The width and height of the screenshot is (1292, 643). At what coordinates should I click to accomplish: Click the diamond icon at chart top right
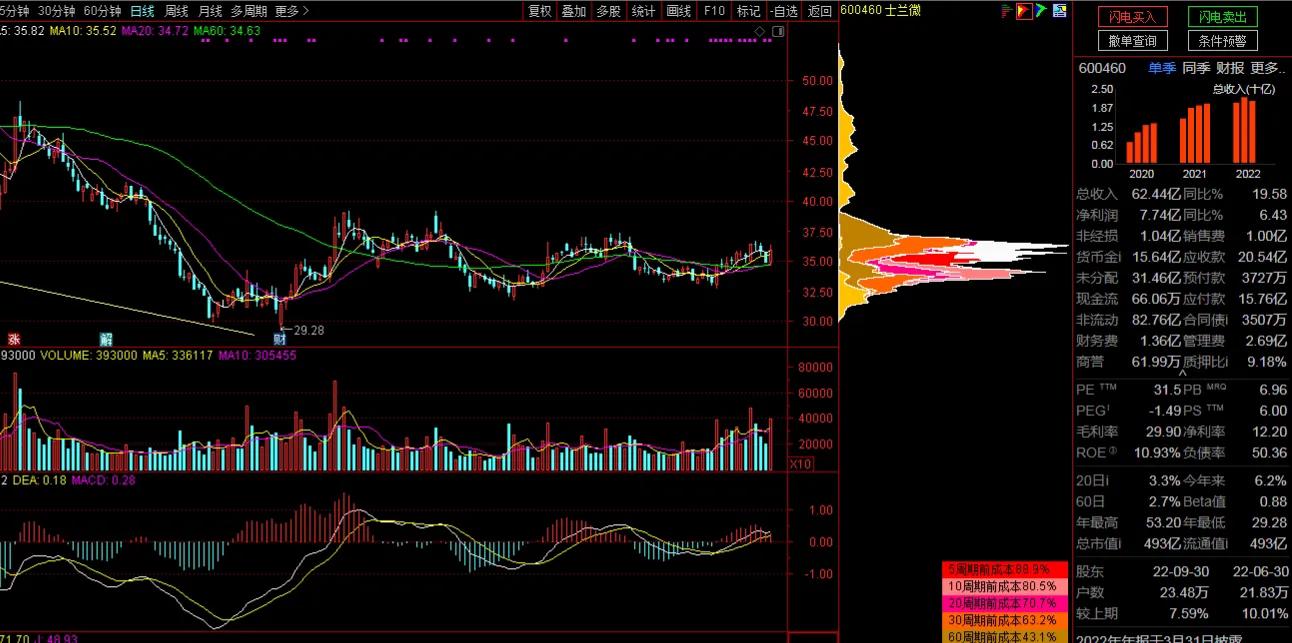759,32
